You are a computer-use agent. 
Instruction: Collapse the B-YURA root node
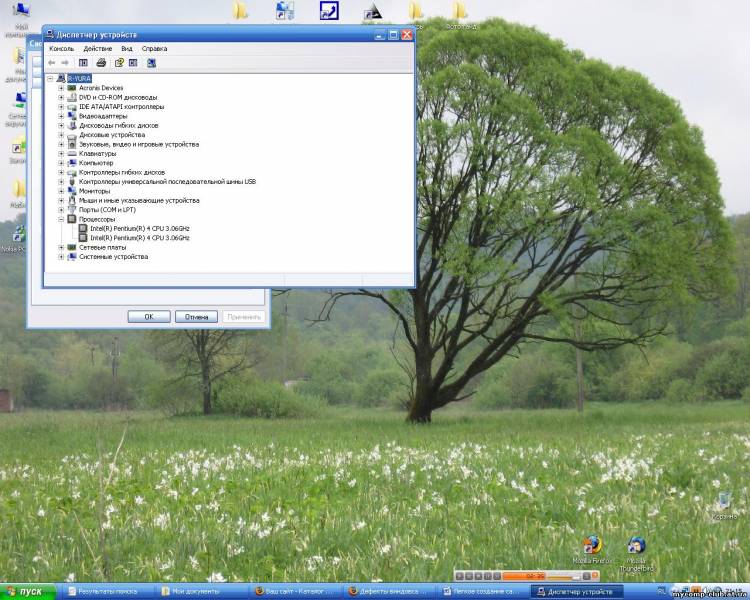[50, 78]
